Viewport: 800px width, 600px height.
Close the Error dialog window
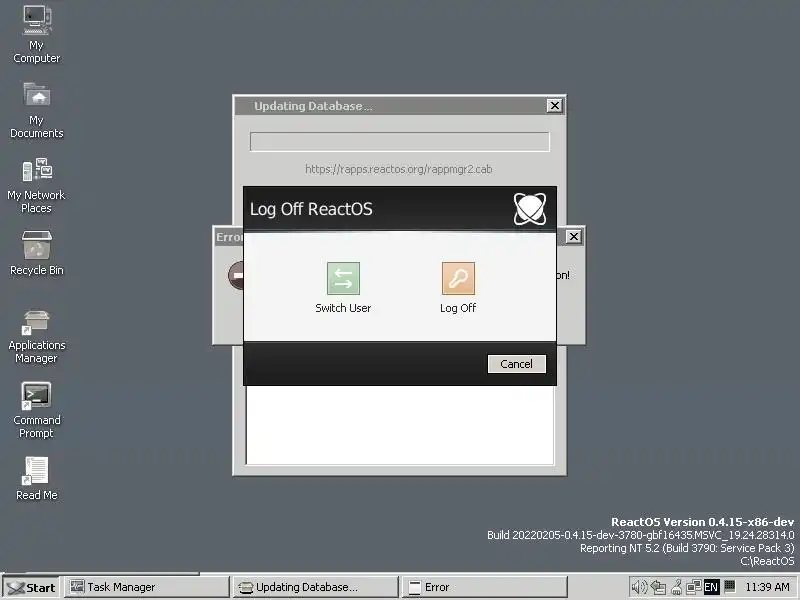[x=573, y=237]
